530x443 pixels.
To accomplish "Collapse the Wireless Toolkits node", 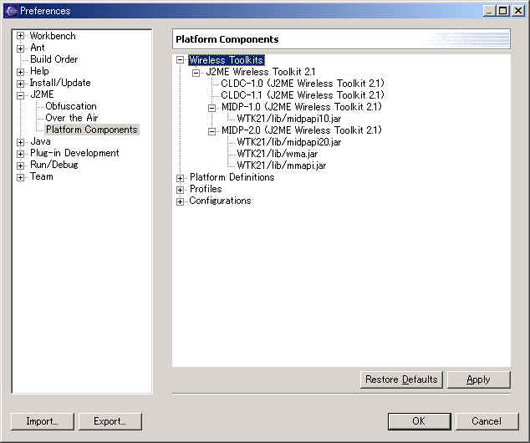I will coord(180,60).
